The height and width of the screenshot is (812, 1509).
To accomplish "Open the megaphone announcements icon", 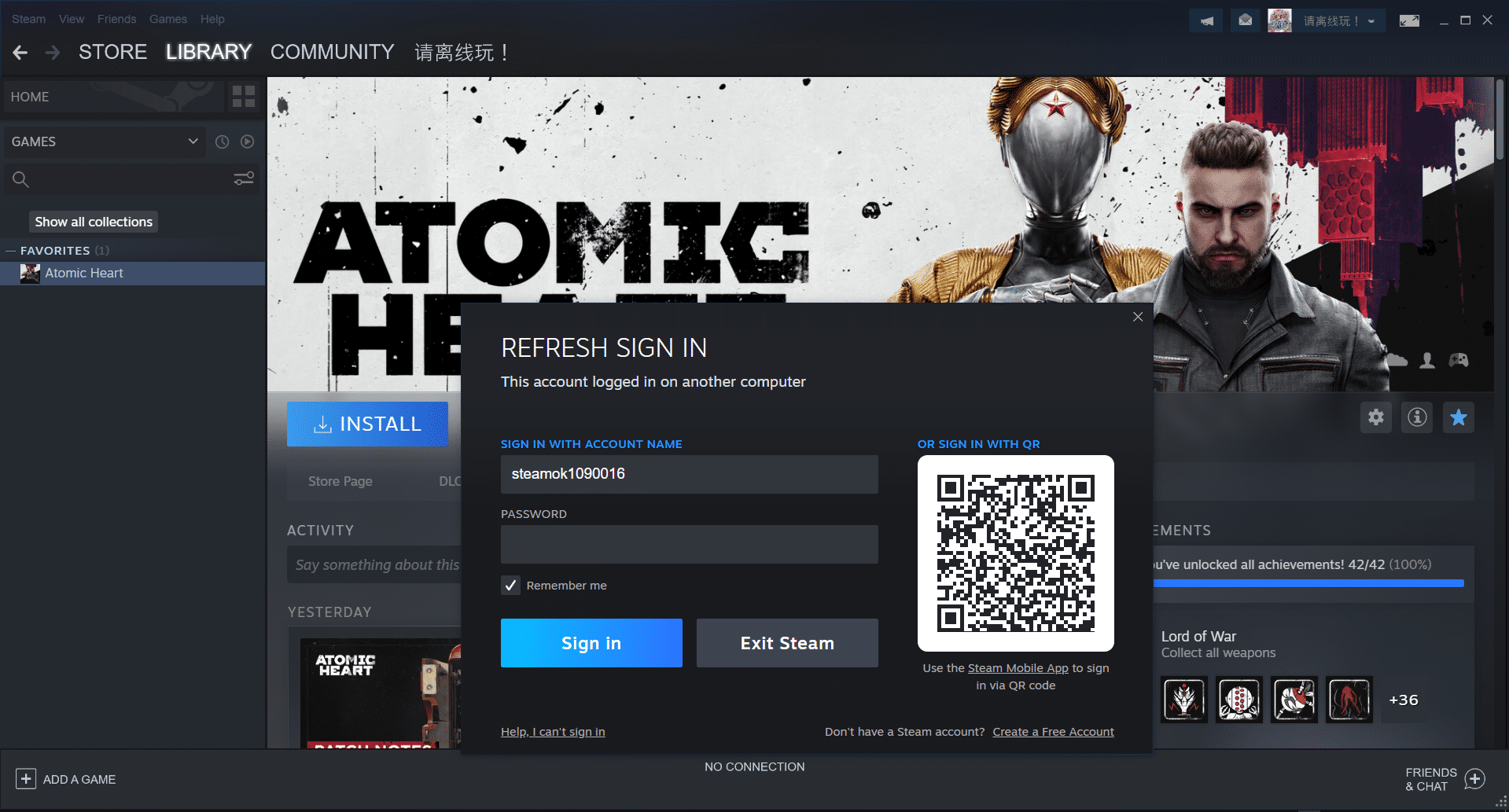I will click(x=1206, y=20).
